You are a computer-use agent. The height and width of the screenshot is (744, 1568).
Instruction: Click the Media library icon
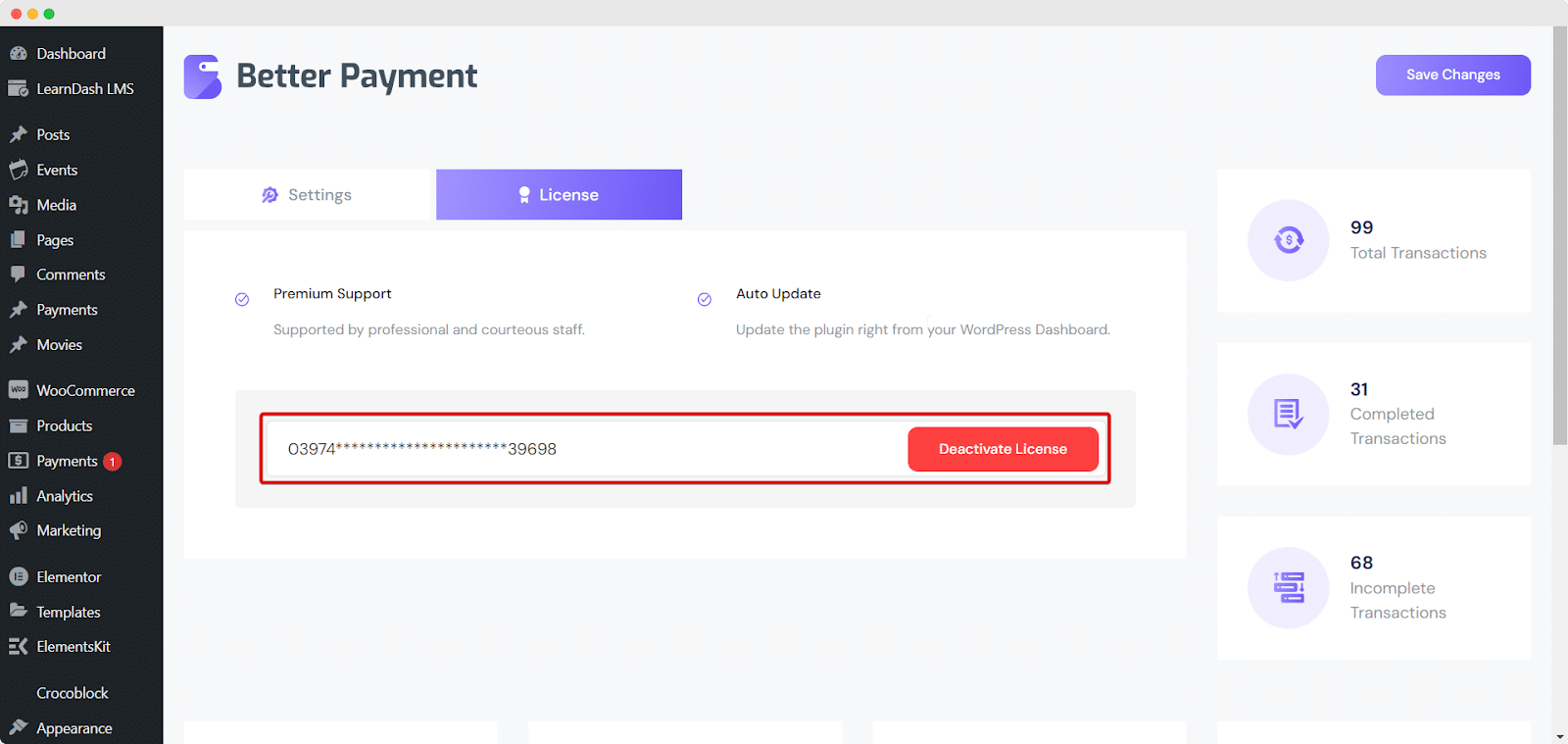[x=18, y=205]
